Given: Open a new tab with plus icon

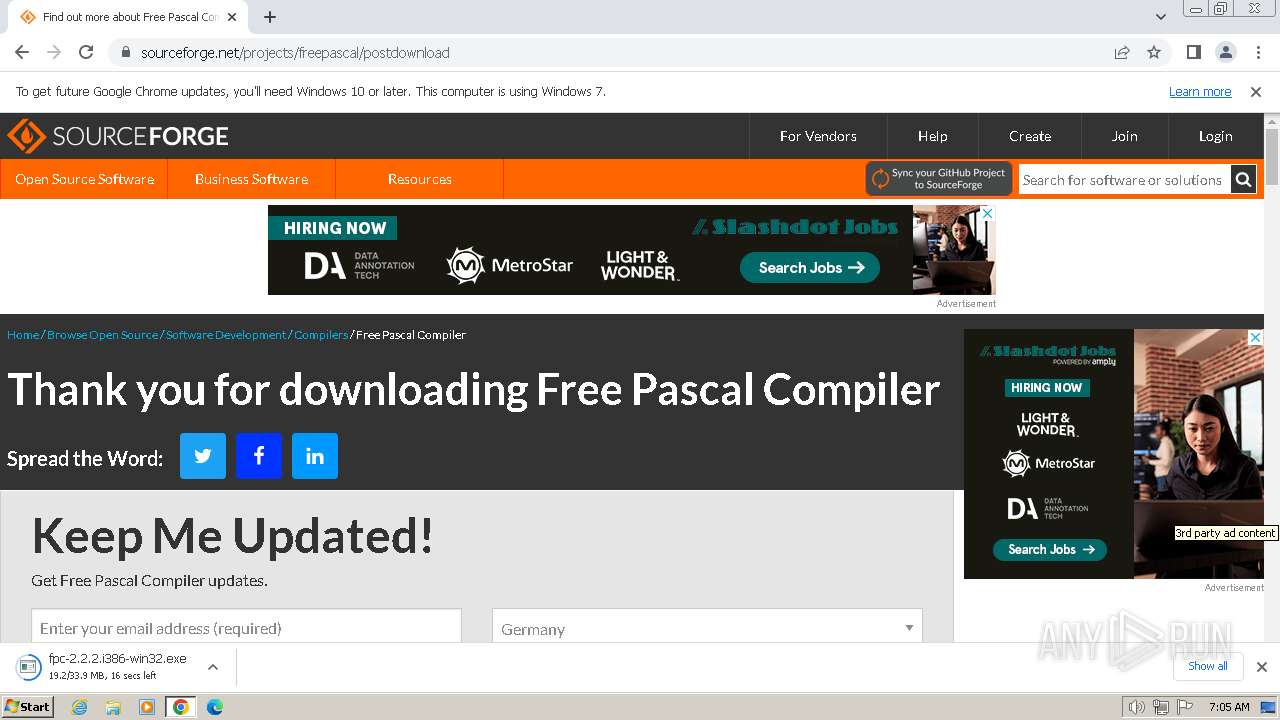Looking at the screenshot, I should click(269, 17).
